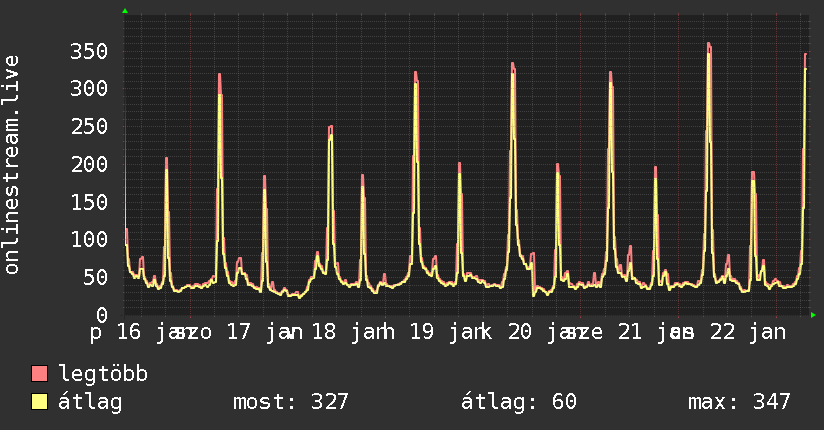Click the 18 jan x-axis date label

click(x=353, y=332)
